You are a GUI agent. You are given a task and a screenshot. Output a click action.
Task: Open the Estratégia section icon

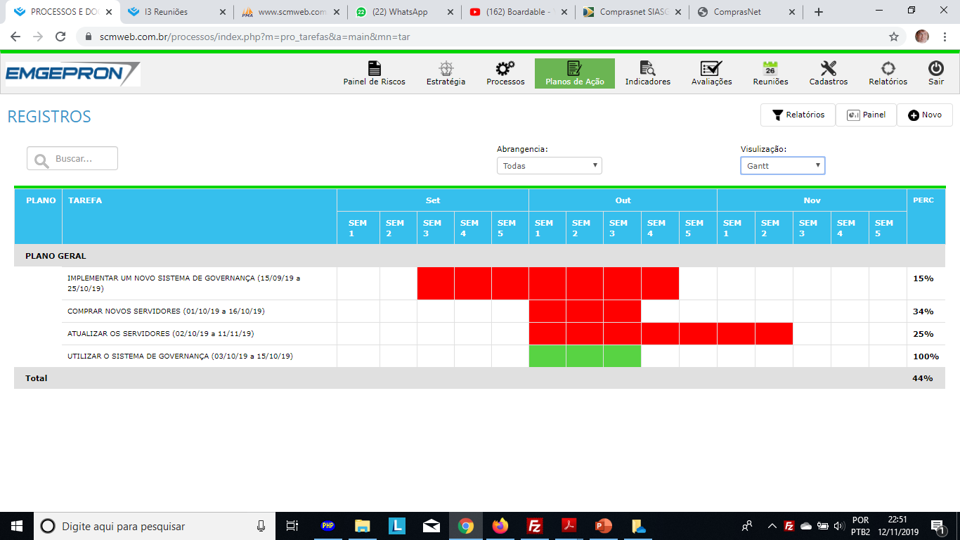tap(446, 73)
